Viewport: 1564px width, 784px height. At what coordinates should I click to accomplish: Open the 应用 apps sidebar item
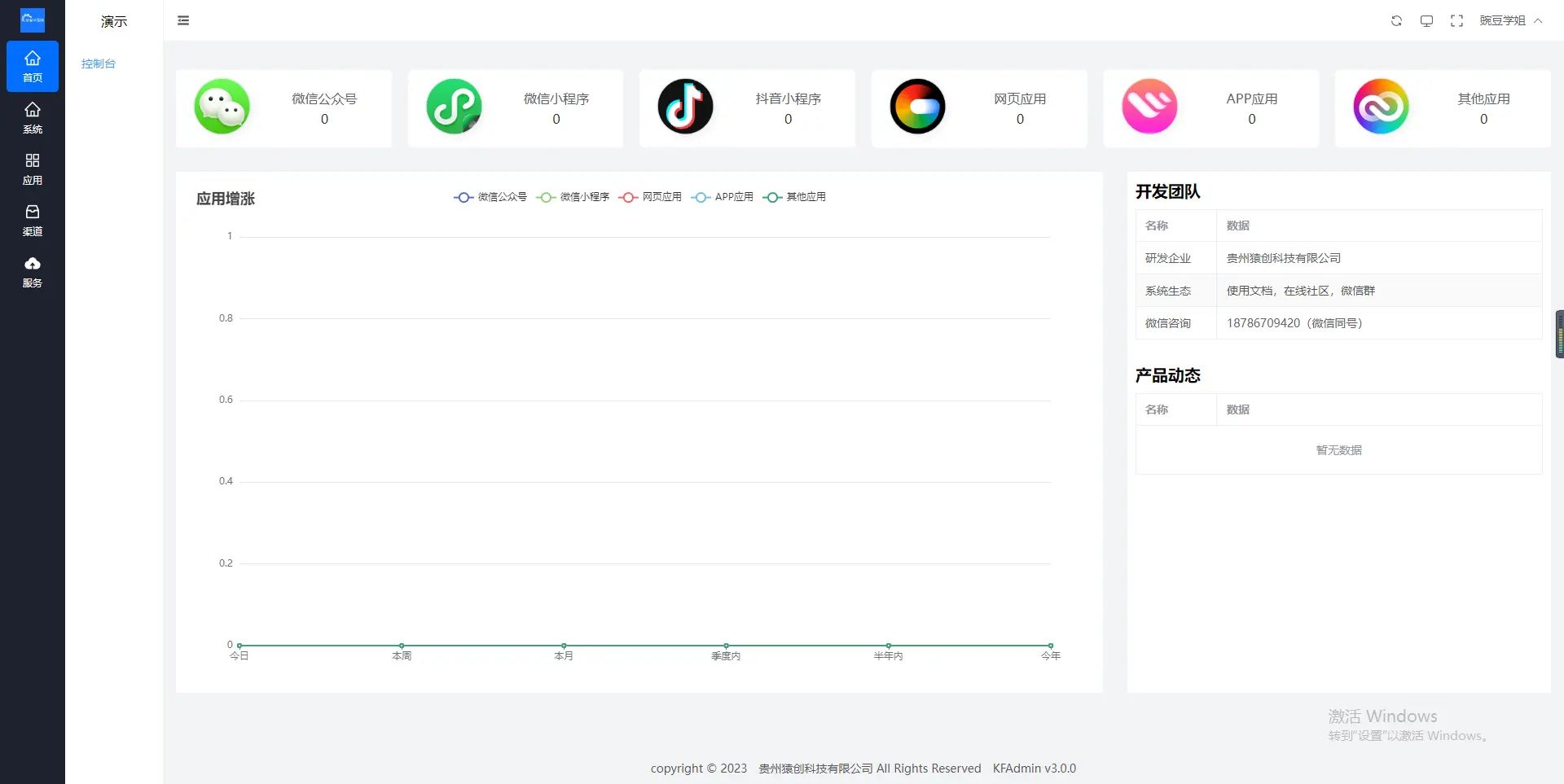(x=33, y=169)
